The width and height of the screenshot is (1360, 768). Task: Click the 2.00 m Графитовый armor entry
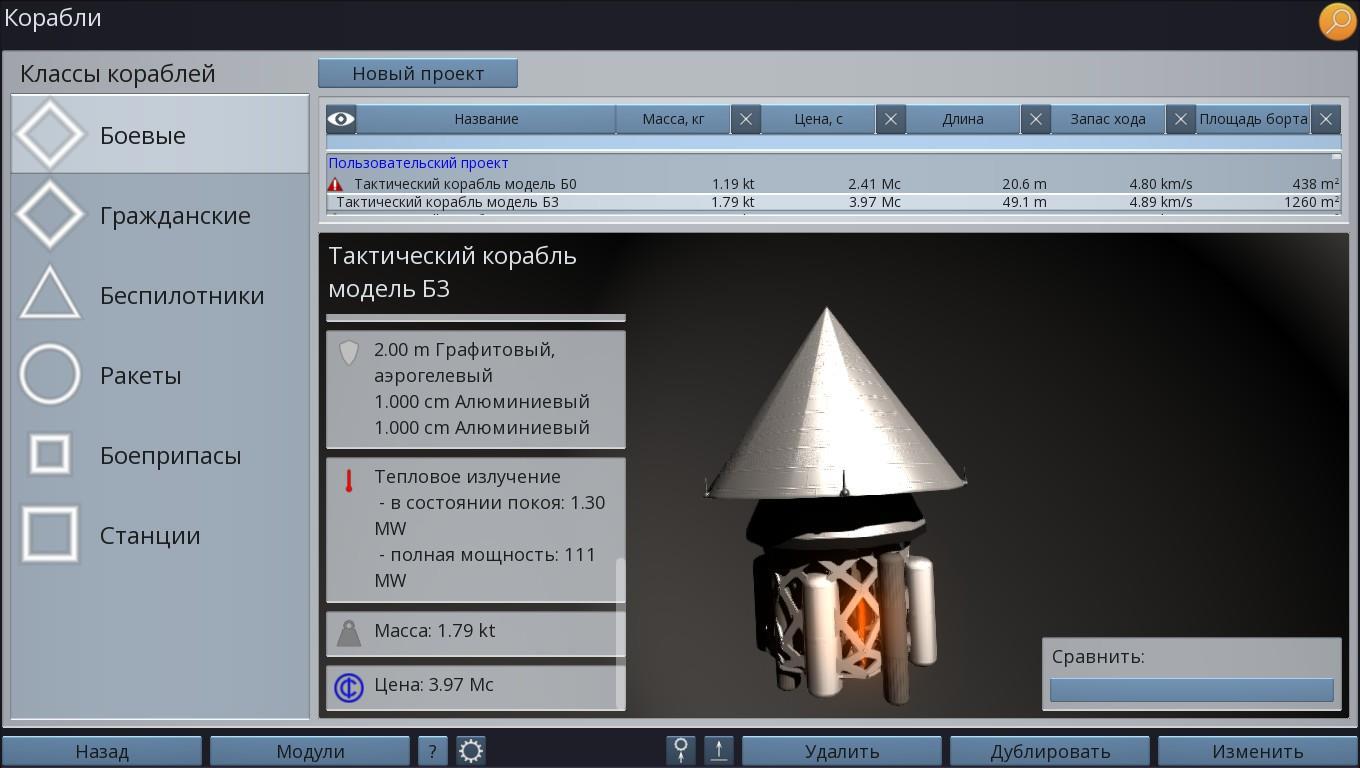coord(476,389)
